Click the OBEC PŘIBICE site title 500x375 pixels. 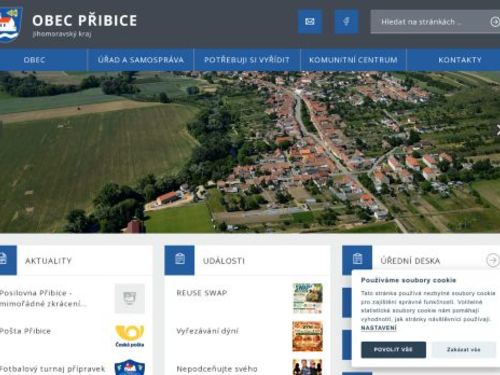85,20
